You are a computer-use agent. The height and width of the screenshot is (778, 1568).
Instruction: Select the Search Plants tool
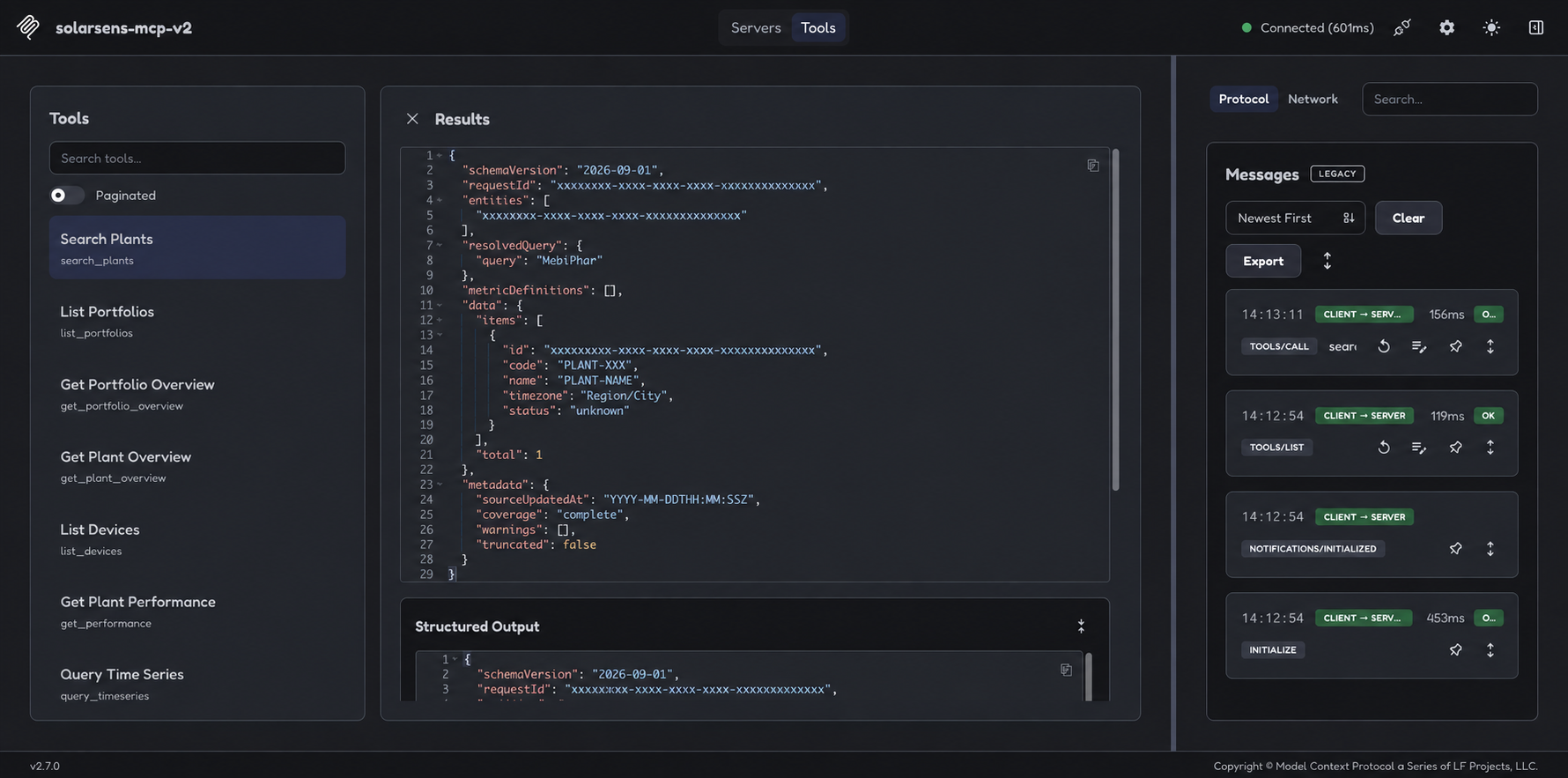[x=197, y=248]
